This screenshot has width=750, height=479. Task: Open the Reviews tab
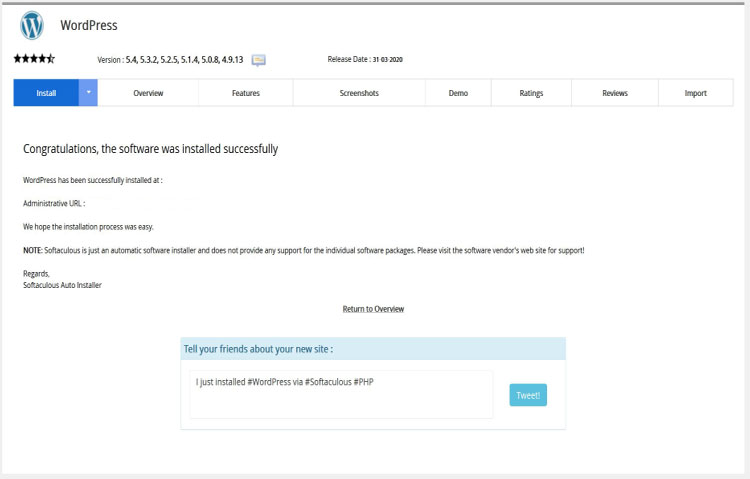615,93
